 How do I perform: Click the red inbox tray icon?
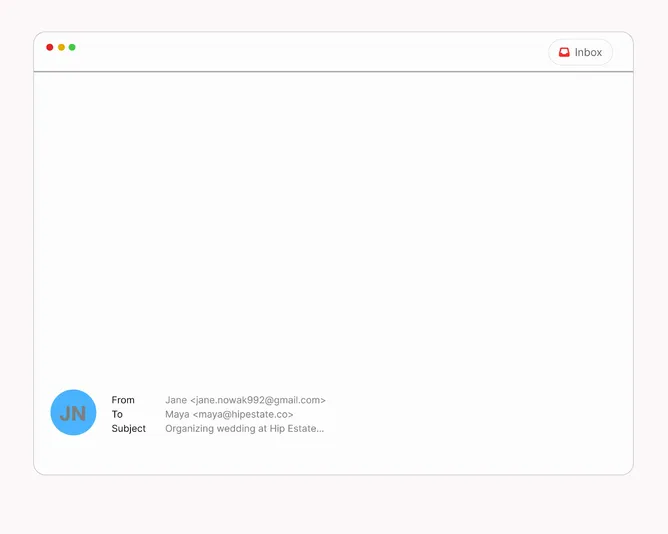(x=564, y=52)
